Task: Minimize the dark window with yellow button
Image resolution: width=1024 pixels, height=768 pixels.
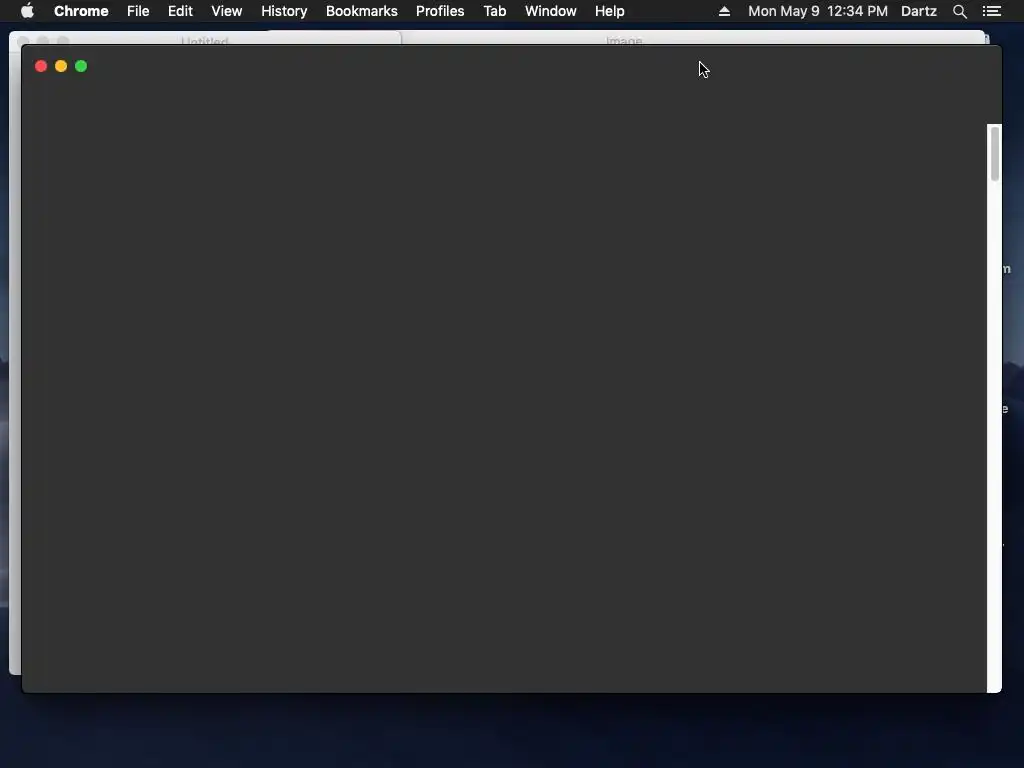Action: [x=61, y=66]
